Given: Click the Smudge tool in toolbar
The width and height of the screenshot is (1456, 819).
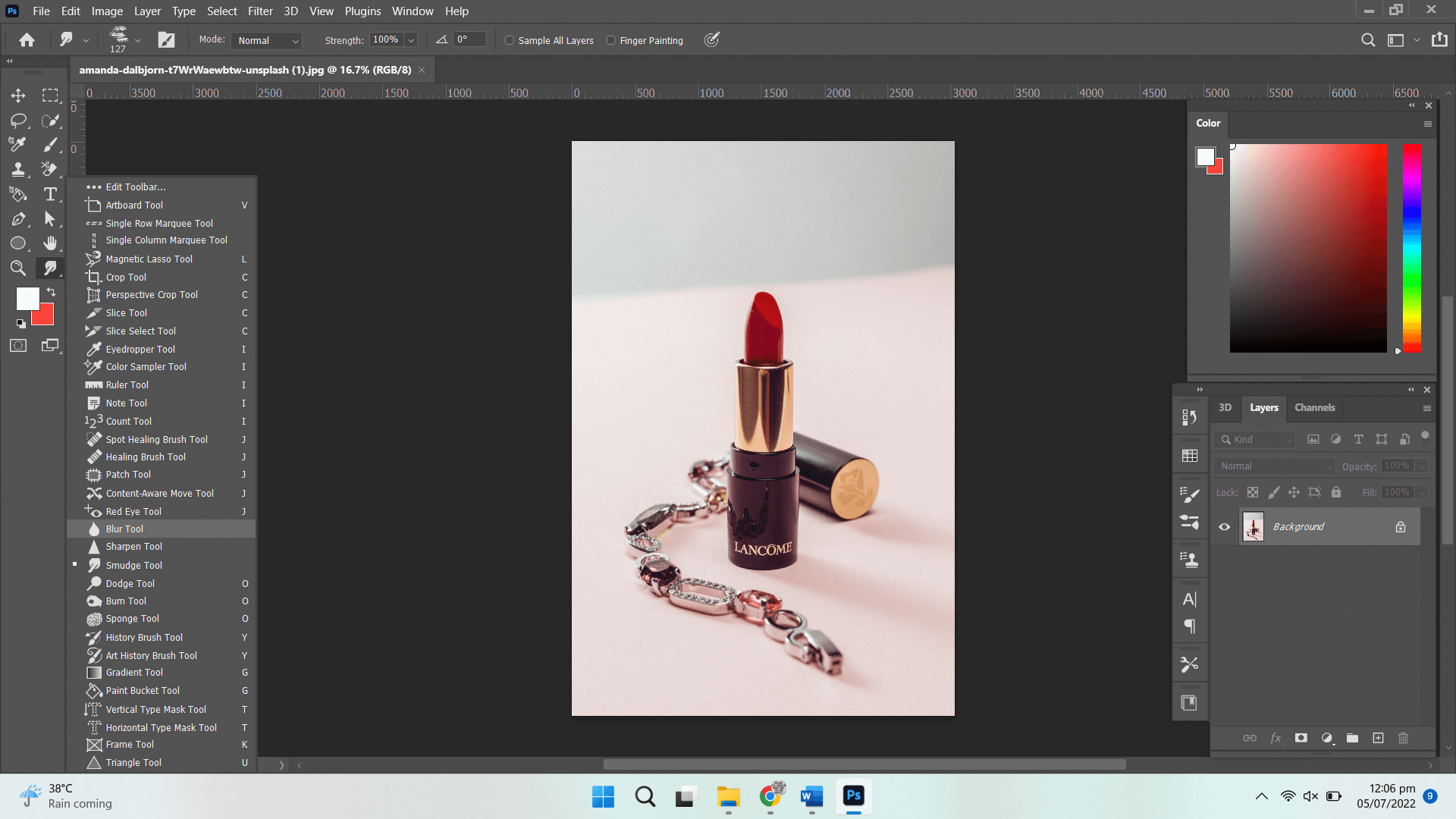Looking at the screenshot, I should 50,268.
